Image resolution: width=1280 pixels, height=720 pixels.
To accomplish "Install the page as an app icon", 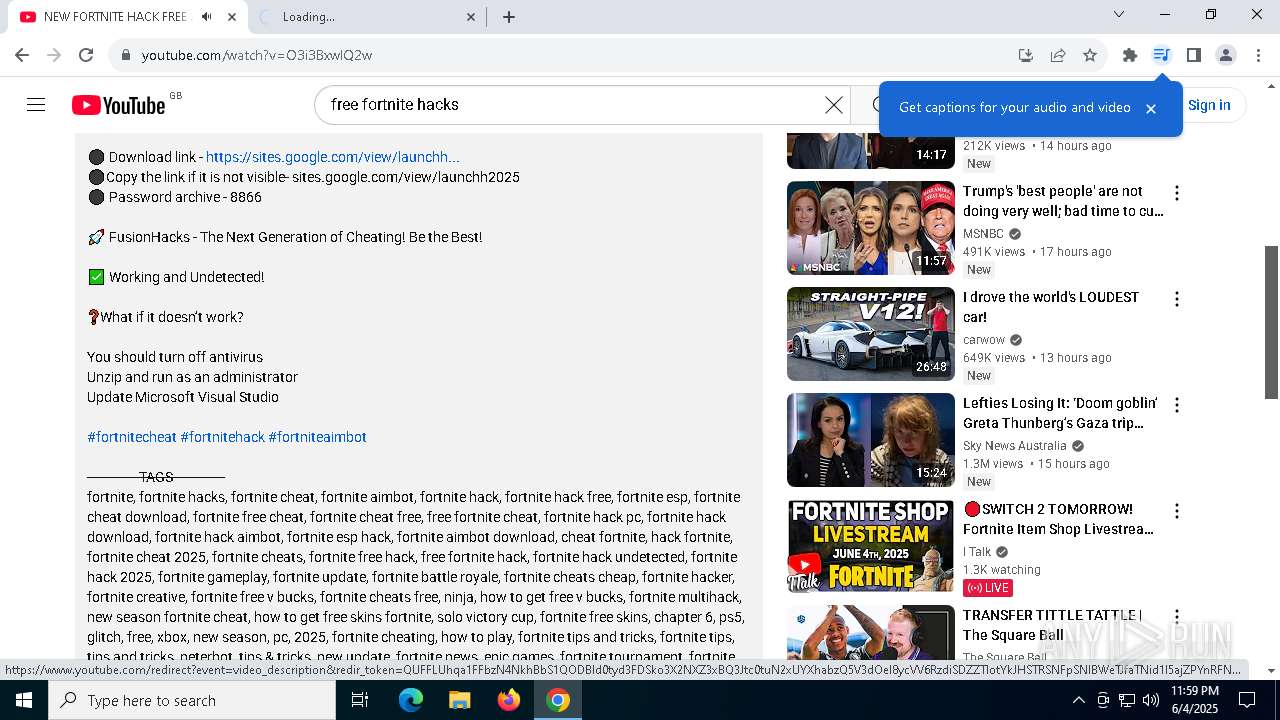I will point(1025,55).
